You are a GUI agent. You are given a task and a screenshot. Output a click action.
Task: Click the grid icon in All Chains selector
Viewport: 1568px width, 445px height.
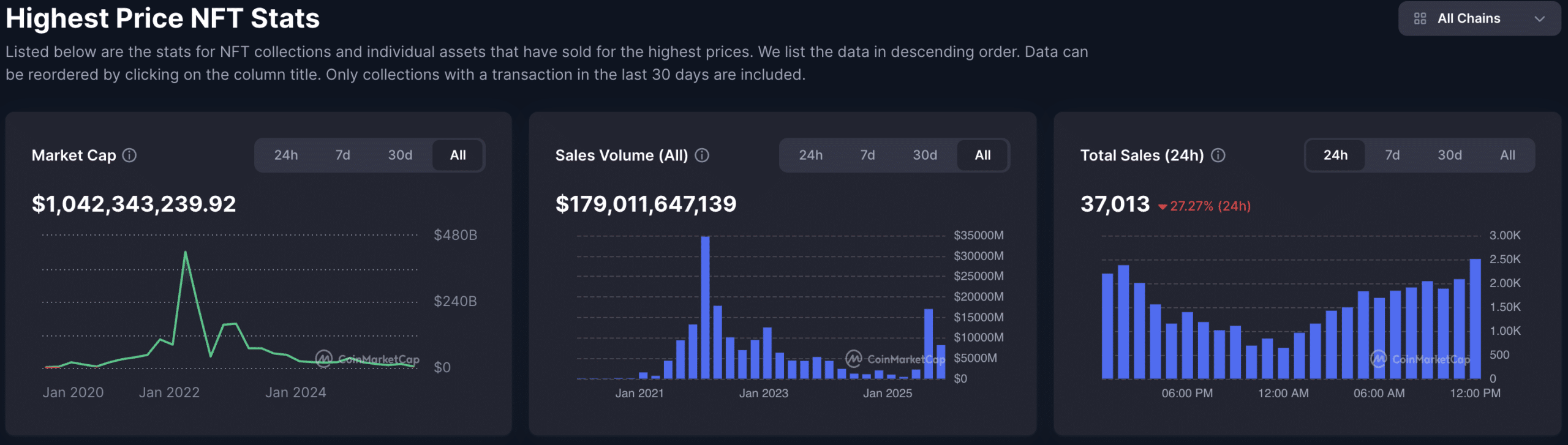coord(1420,19)
